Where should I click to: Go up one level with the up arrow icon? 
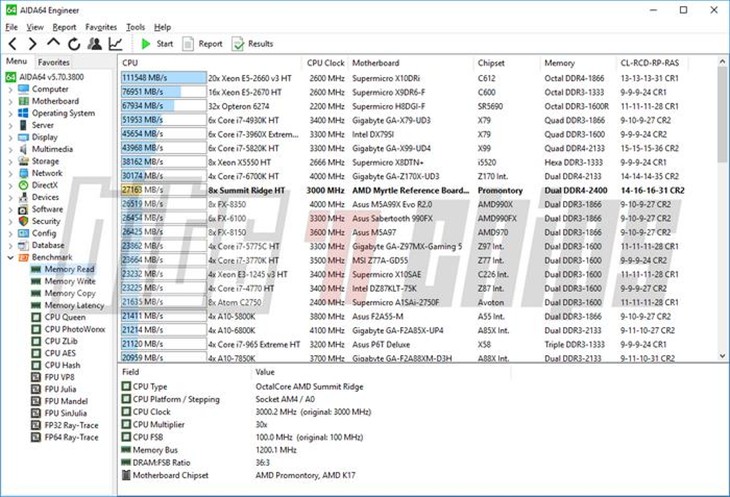click(54, 43)
